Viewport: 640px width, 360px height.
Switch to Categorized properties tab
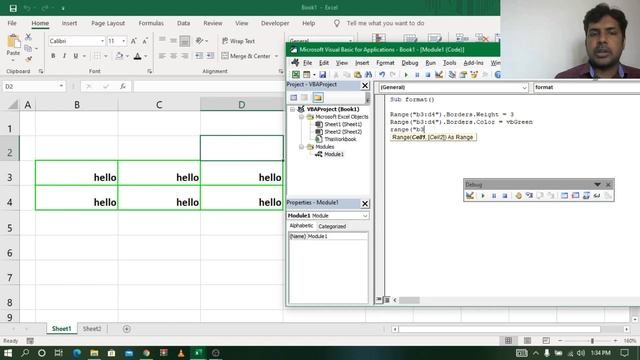[332, 226]
